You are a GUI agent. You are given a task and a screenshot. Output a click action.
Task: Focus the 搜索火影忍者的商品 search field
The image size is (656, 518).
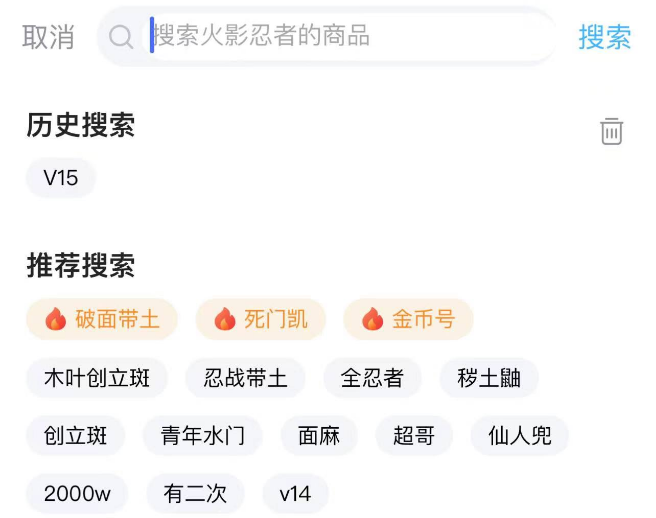[340, 37]
